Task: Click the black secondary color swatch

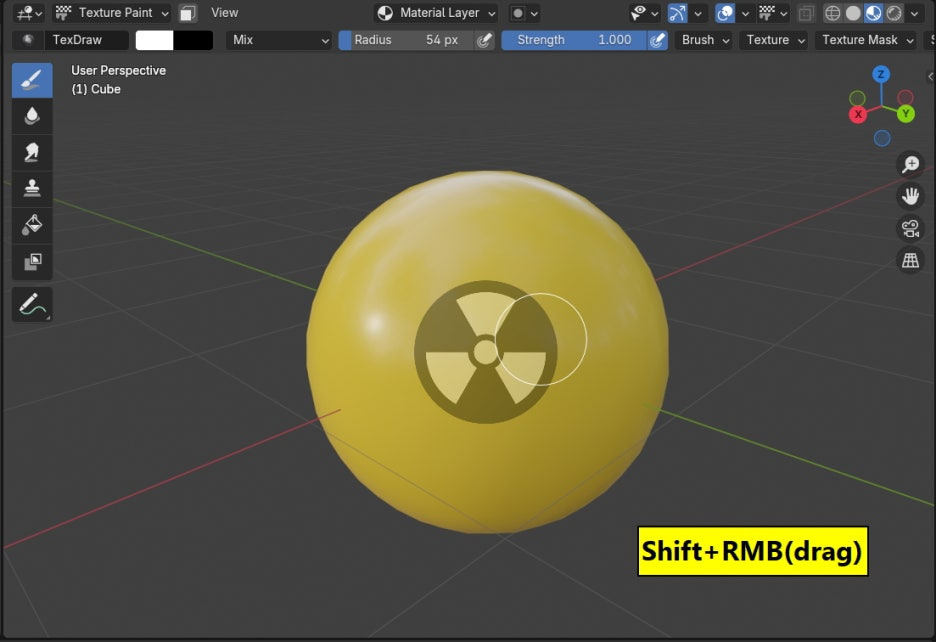Action: (x=193, y=40)
